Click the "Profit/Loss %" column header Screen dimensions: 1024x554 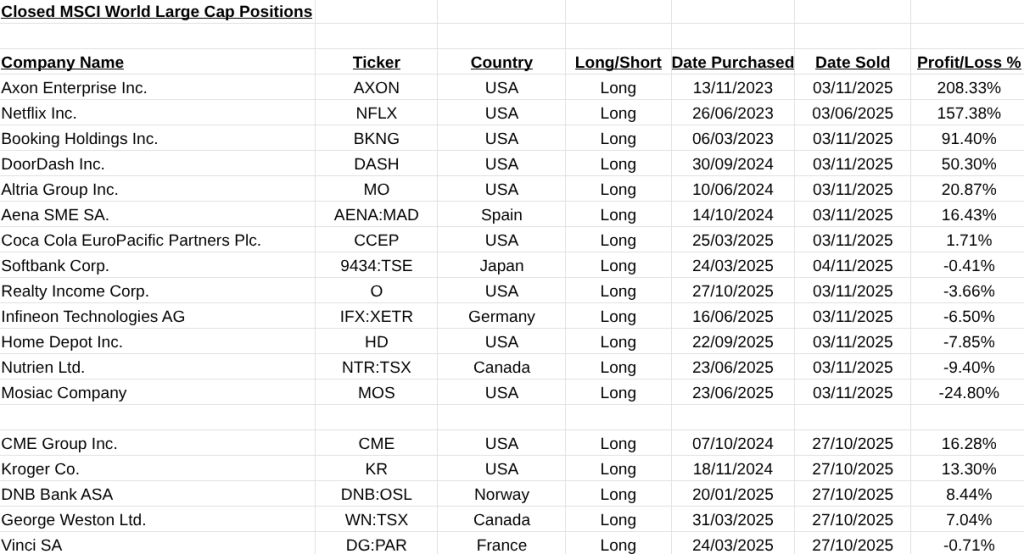pos(968,62)
